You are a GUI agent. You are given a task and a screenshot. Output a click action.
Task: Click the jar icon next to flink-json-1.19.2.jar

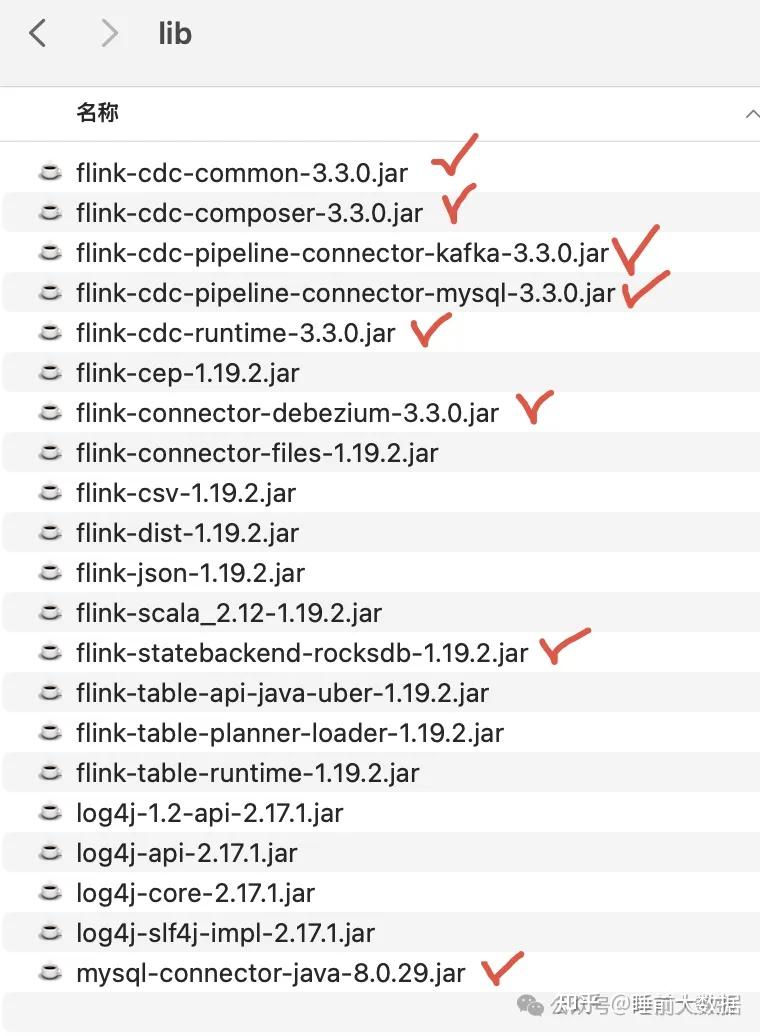click(x=50, y=572)
